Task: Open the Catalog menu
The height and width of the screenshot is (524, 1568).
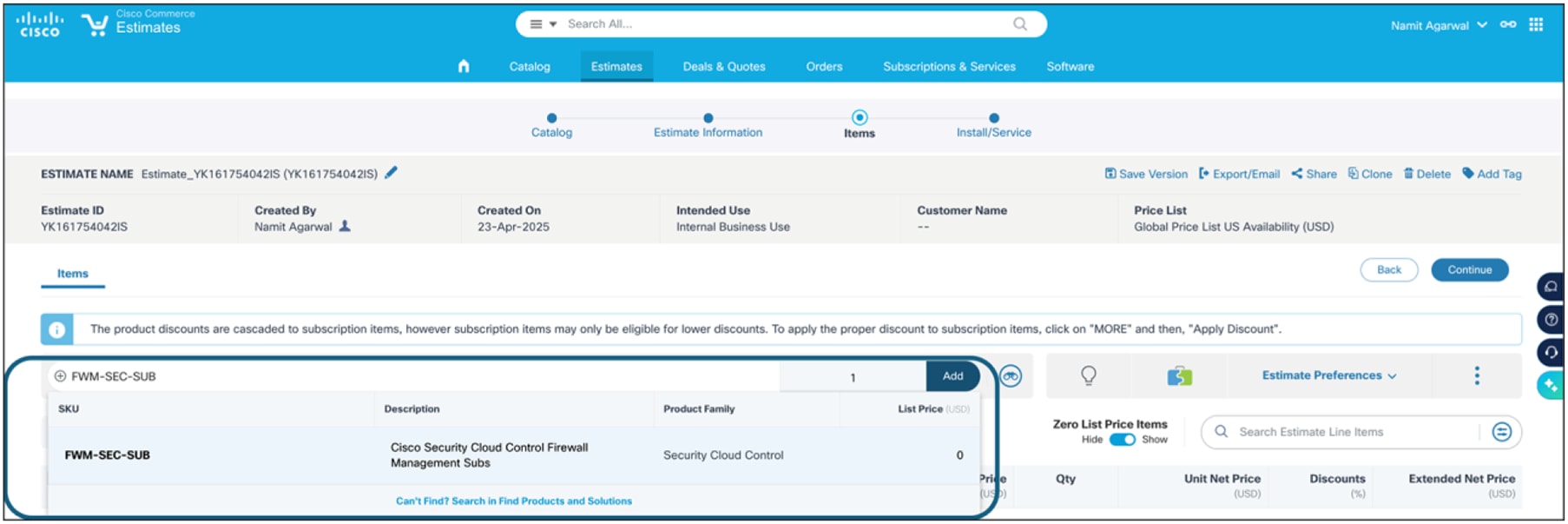Action: (x=530, y=66)
